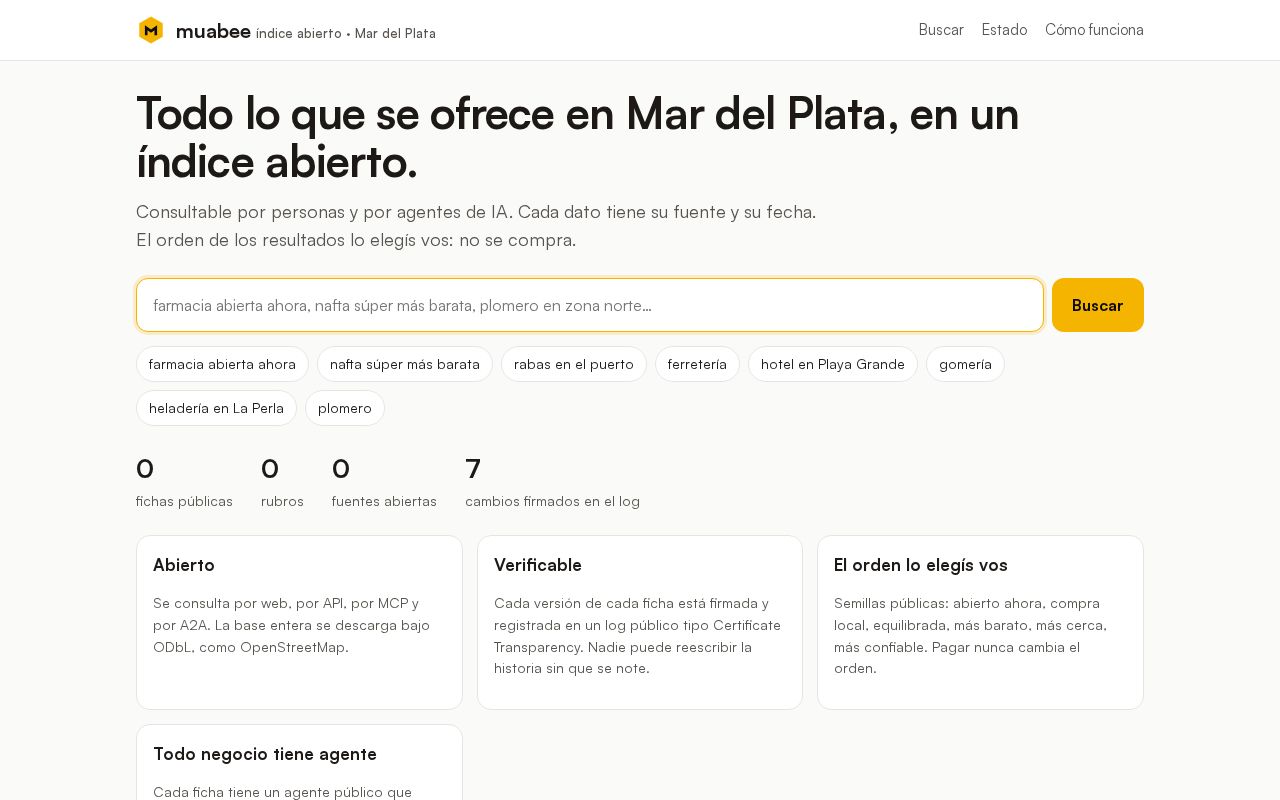Image resolution: width=1280 pixels, height=800 pixels.
Task: Click the 'índice abierto • Mar del Plata' tagline
Action: click(x=346, y=33)
